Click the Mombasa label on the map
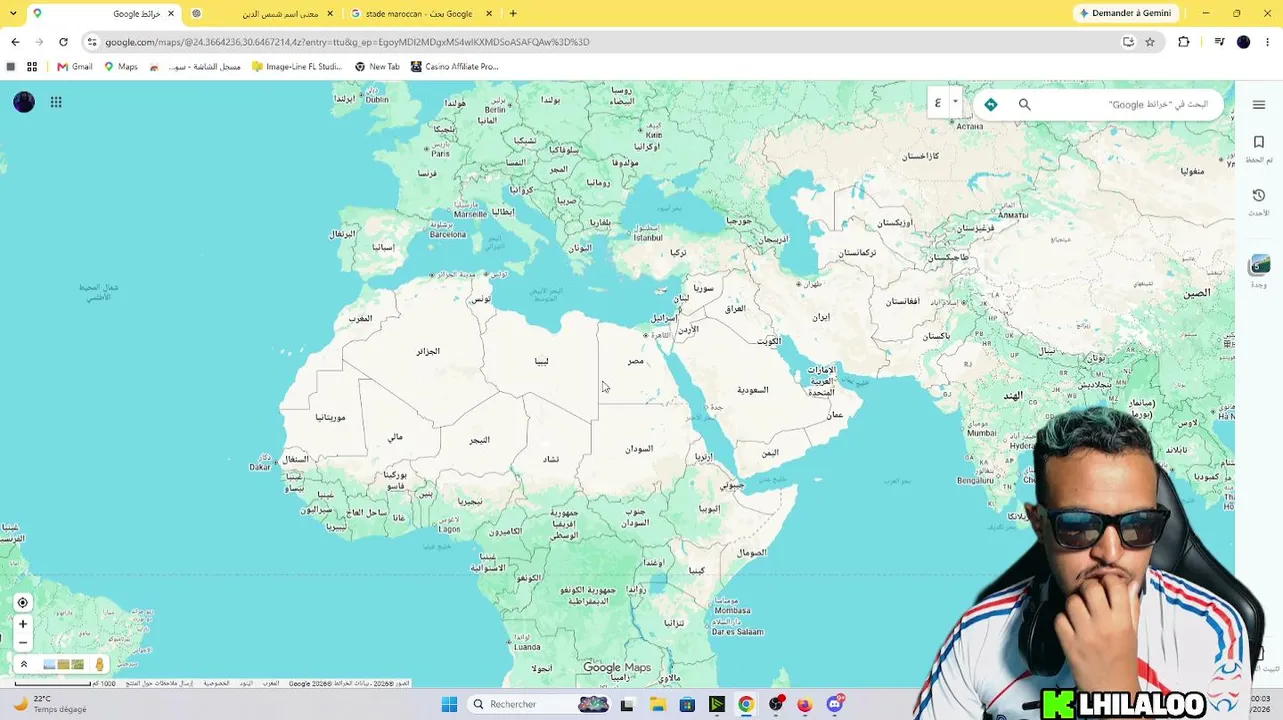 [732, 610]
